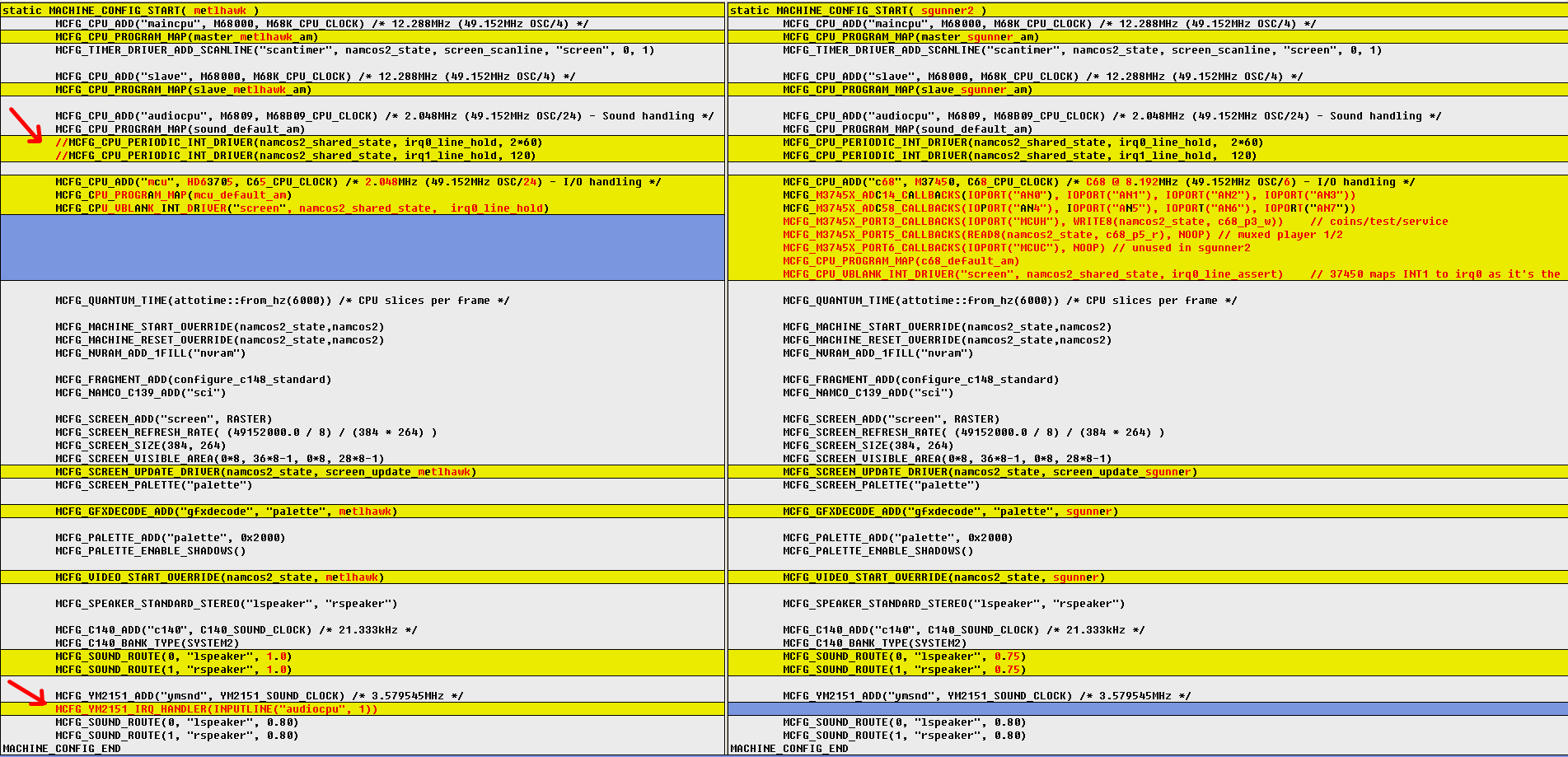The width and height of the screenshot is (1568, 757).
Task: Select the metlhawk MACHINE_CONFIG_START header line
Action: point(130,11)
